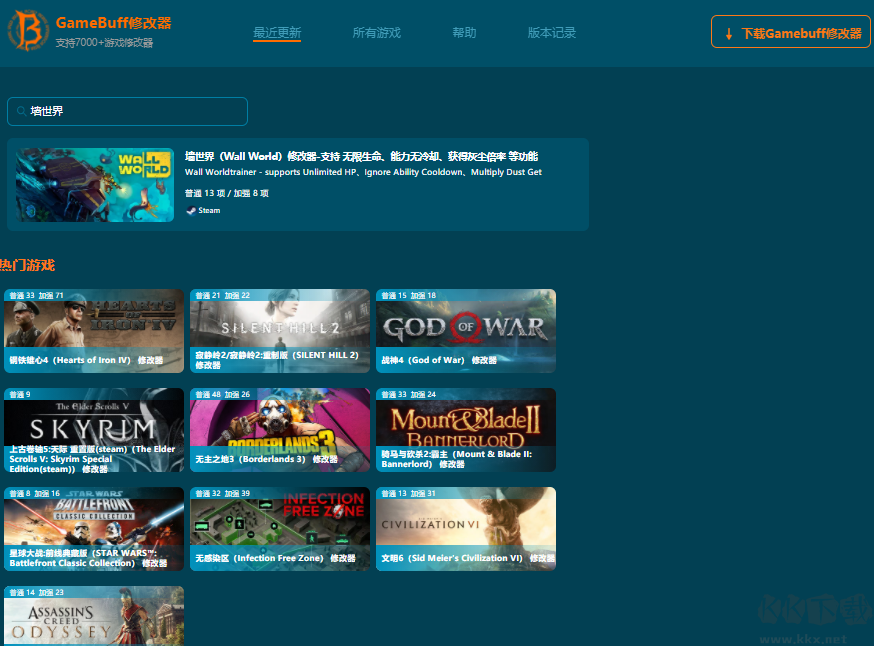Viewport: 874px width, 646px height.
Task: Open the Wall World cover thumbnail
Action: click(x=95, y=185)
